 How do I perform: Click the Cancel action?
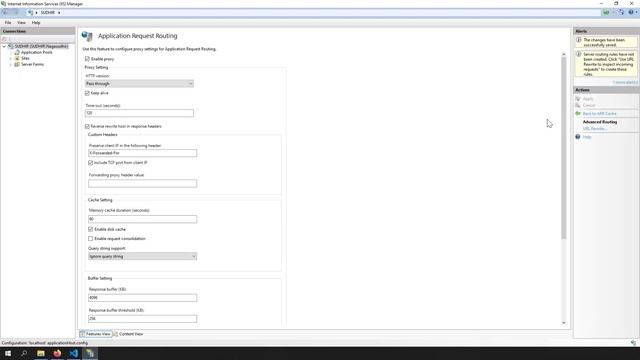[x=589, y=105]
